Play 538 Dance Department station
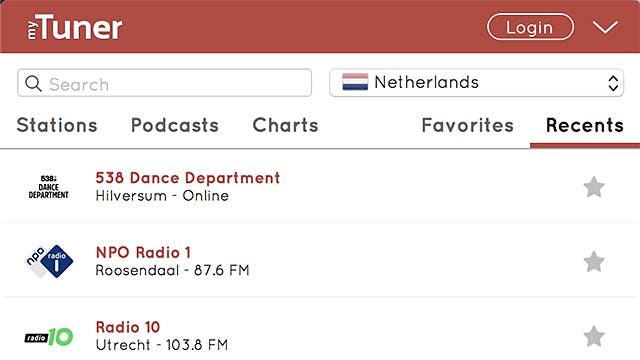This screenshot has height=360, width=640. coord(188,178)
